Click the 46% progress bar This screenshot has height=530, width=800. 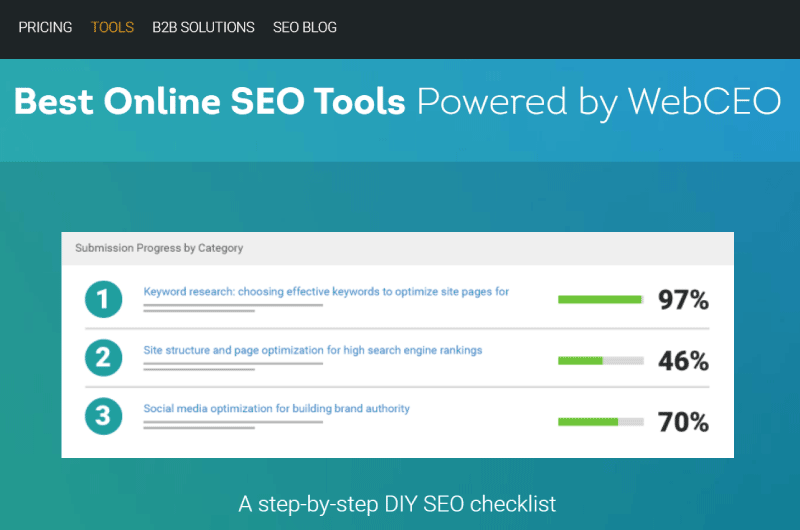click(x=601, y=361)
